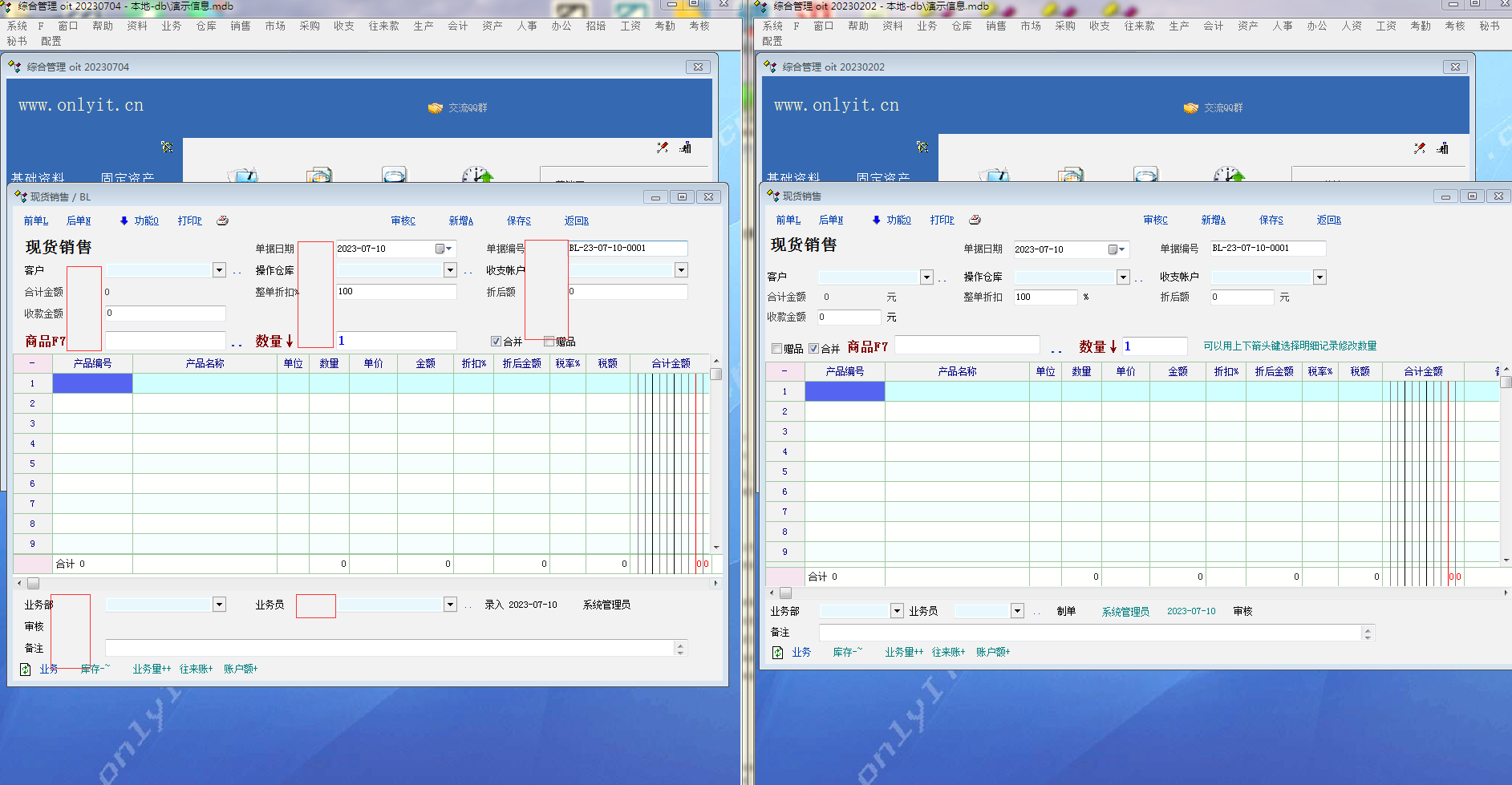Click printer icon in left 现货销售 window
The width and height of the screenshot is (1512, 785).
(223, 221)
